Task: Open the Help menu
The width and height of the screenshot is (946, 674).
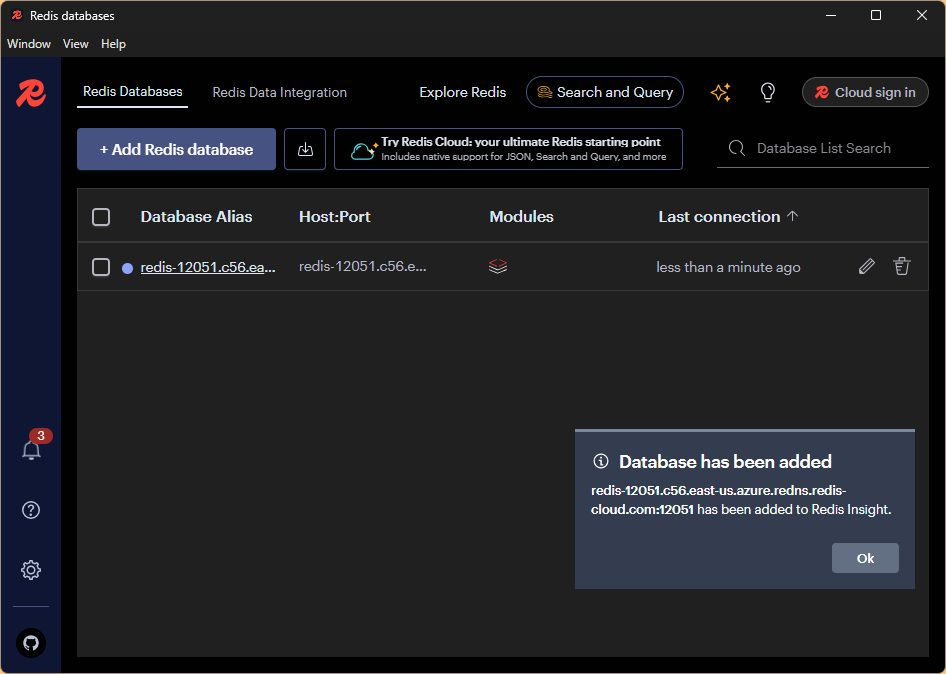Action: [113, 44]
